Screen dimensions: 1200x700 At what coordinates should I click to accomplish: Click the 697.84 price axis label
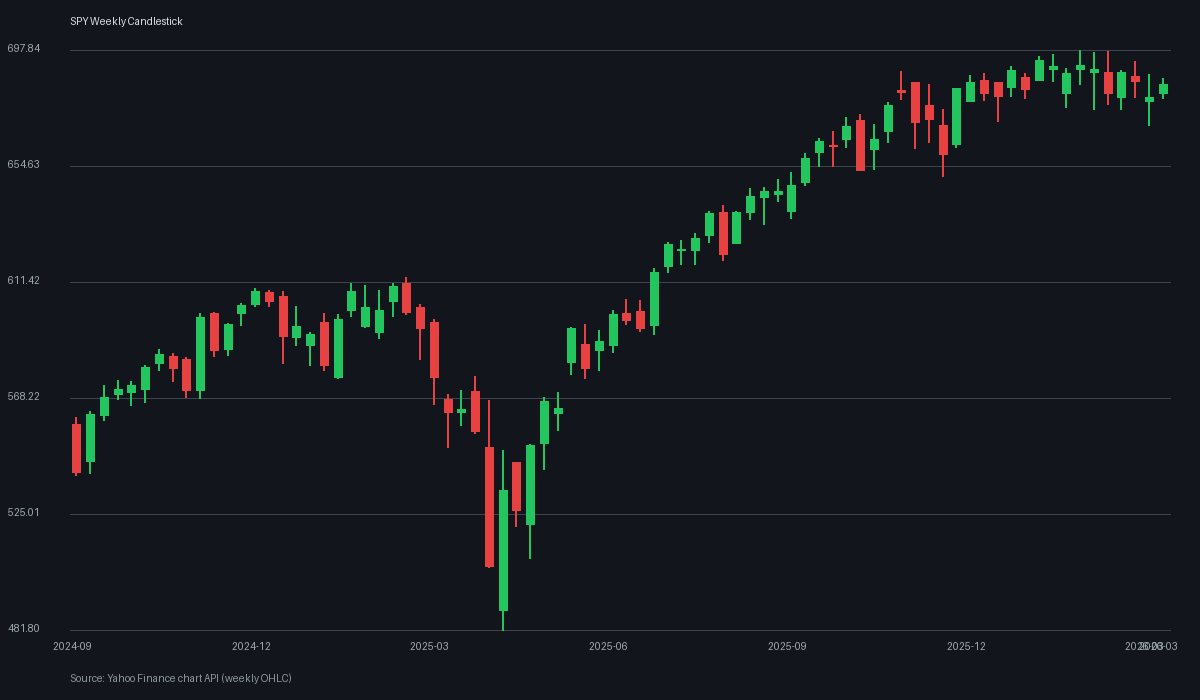coord(23,48)
